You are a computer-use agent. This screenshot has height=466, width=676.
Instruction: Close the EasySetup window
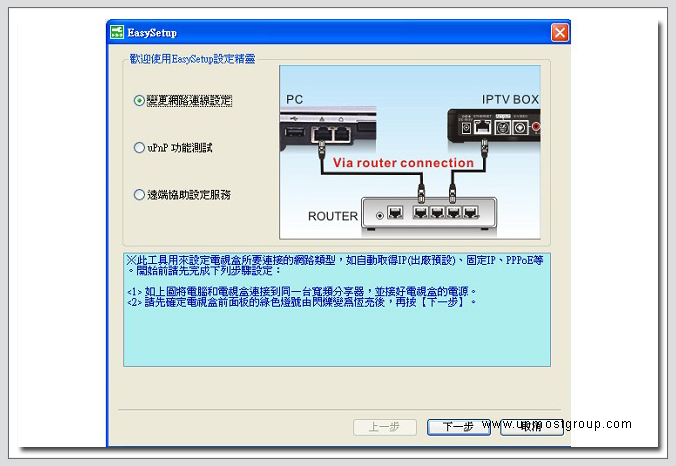click(x=559, y=33)
